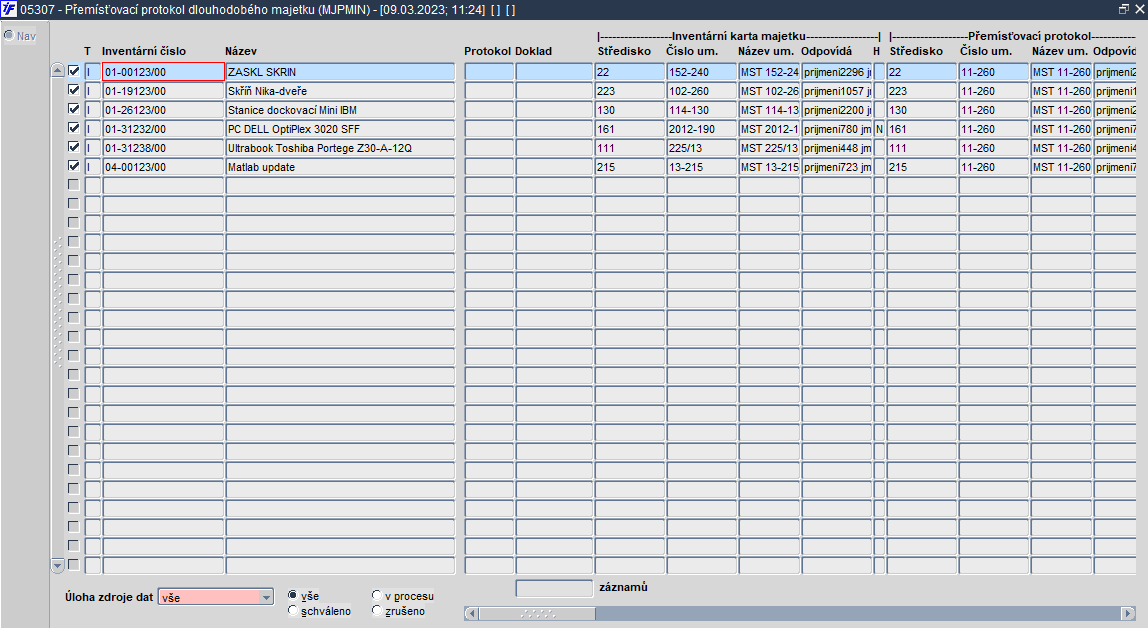Viewport: 1148px width, 628px height.
Task: Click room number cell '152-240'
Action: (701, 72)
